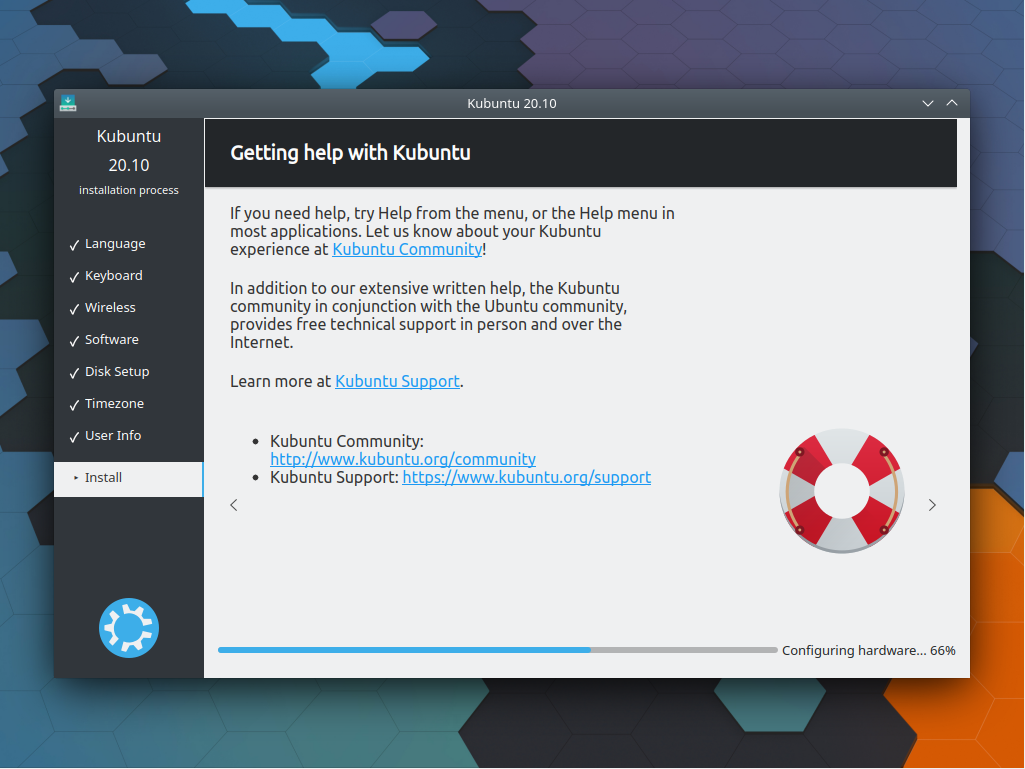Click the installer icon in the title bar

(68, 103)
